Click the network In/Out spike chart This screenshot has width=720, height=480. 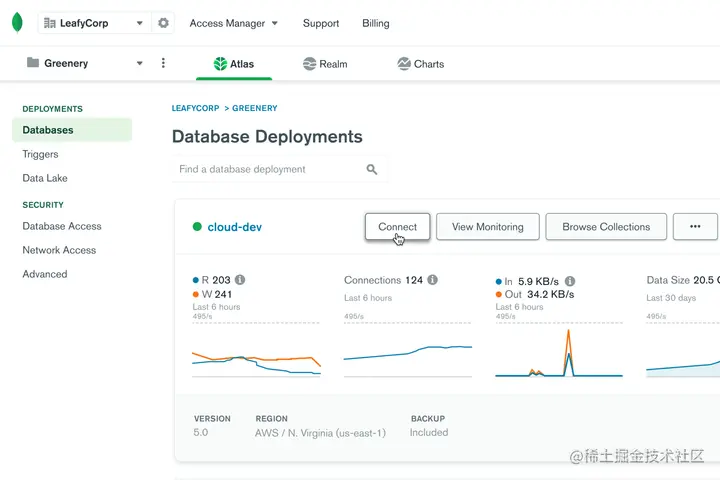pos(559,350)
